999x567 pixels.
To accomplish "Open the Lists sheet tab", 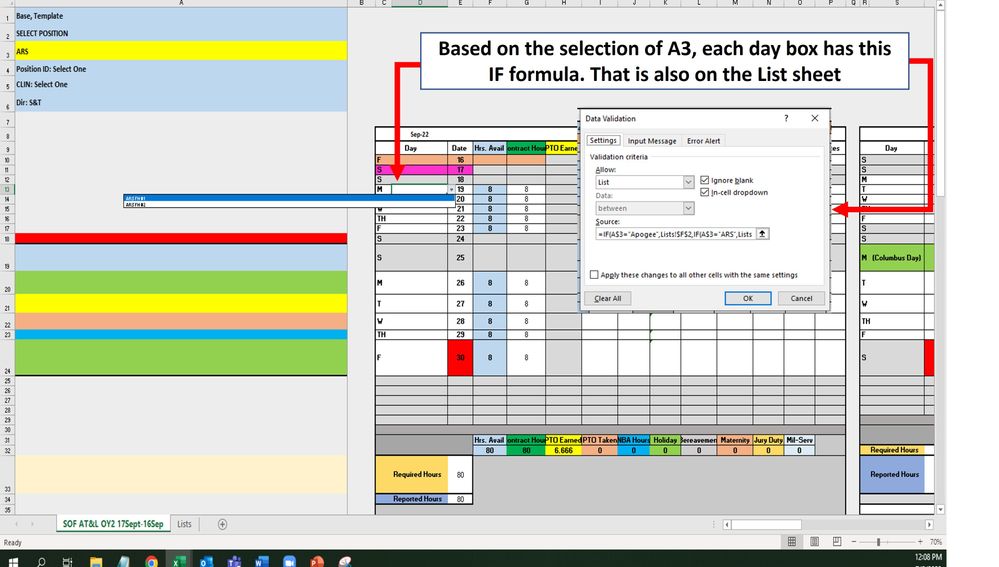I will (184, 524).
